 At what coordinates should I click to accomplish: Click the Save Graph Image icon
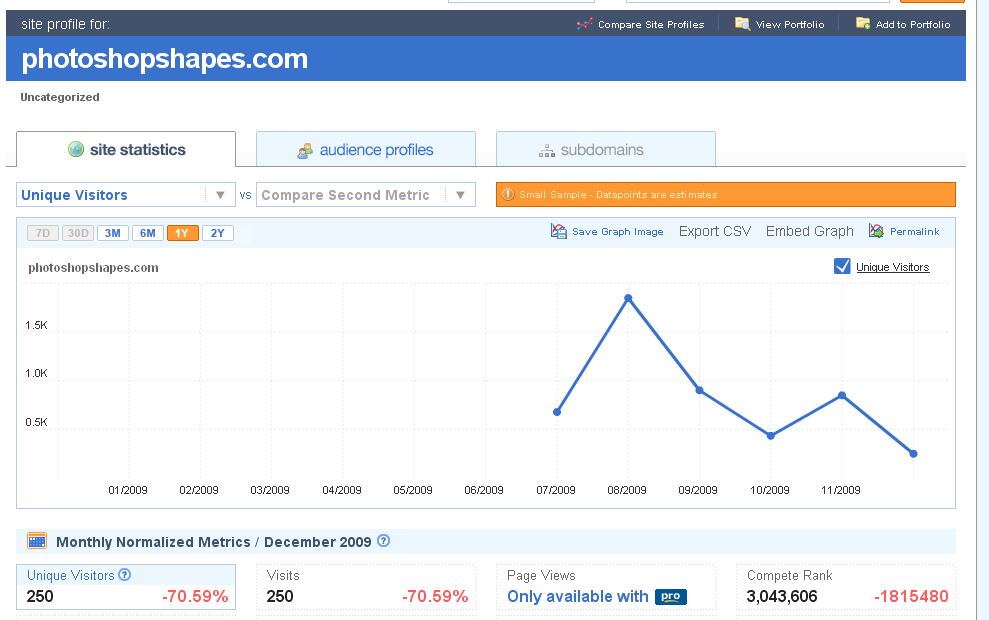pyautogui.click(x=558, y=231)
